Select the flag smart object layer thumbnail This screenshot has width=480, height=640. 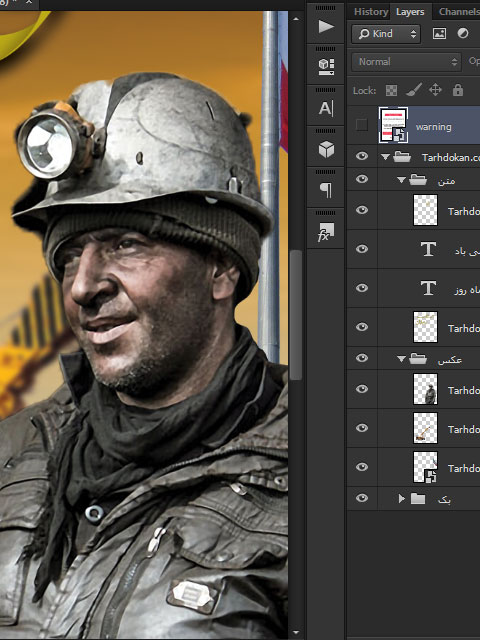pyautogui.click(x=425, y=467)
